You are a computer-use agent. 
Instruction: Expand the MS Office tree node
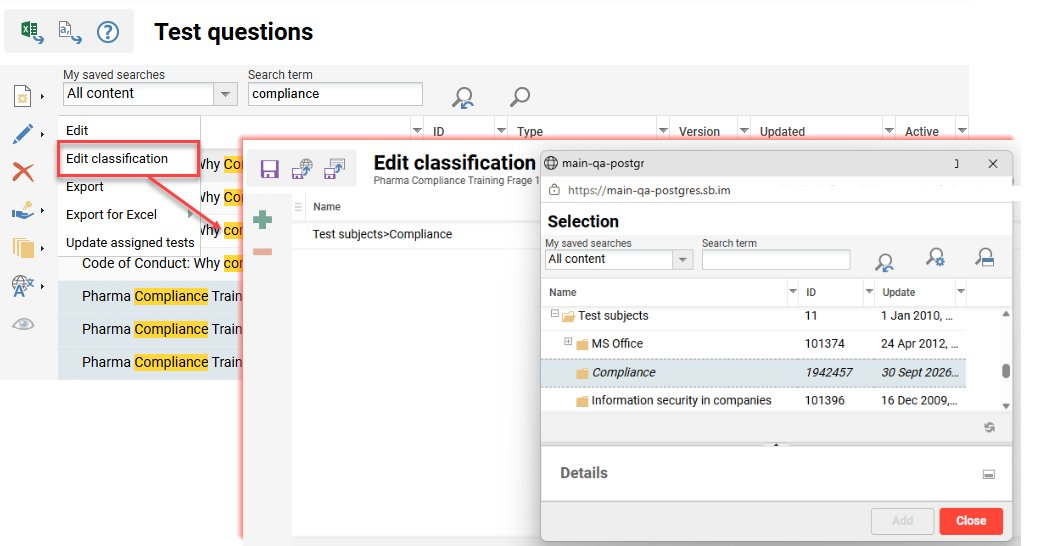(x=568, y=341)
